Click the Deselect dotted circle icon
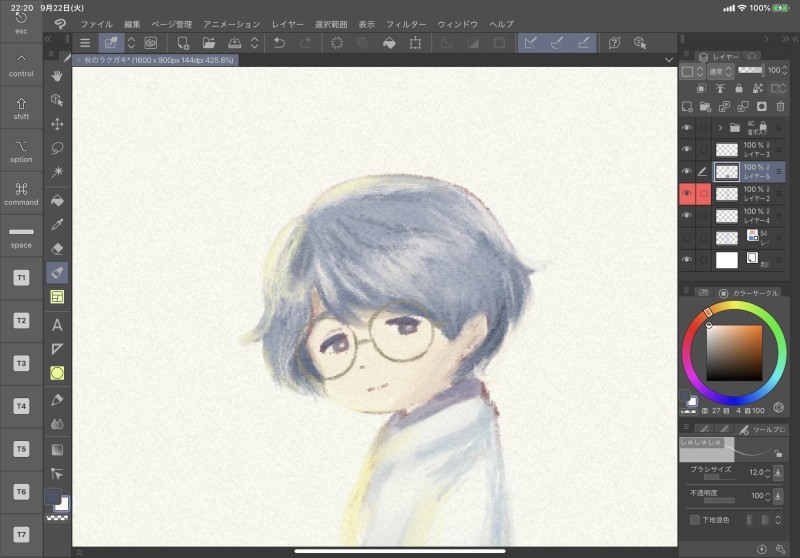This screenshot has height=558, width=800. click(337, 43)
